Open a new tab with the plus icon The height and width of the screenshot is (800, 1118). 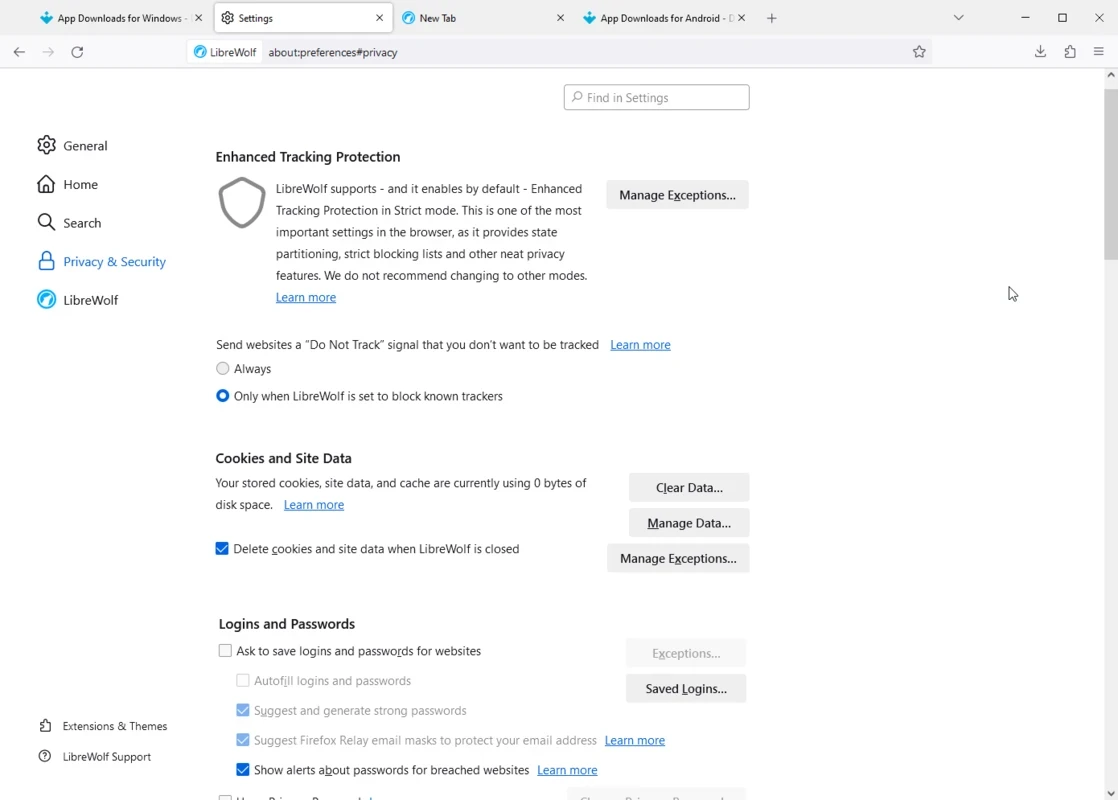771,19
